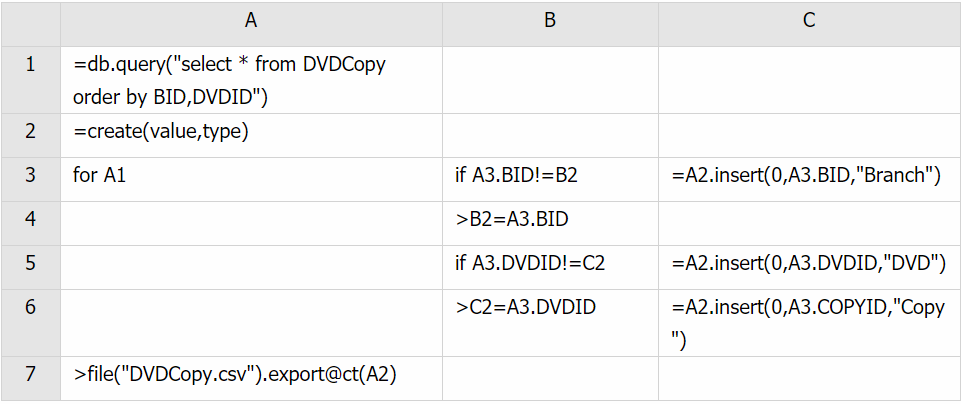Screen dimensions: 961x404
Task: Click the db.query select statement cell
Action: [251, 80]
